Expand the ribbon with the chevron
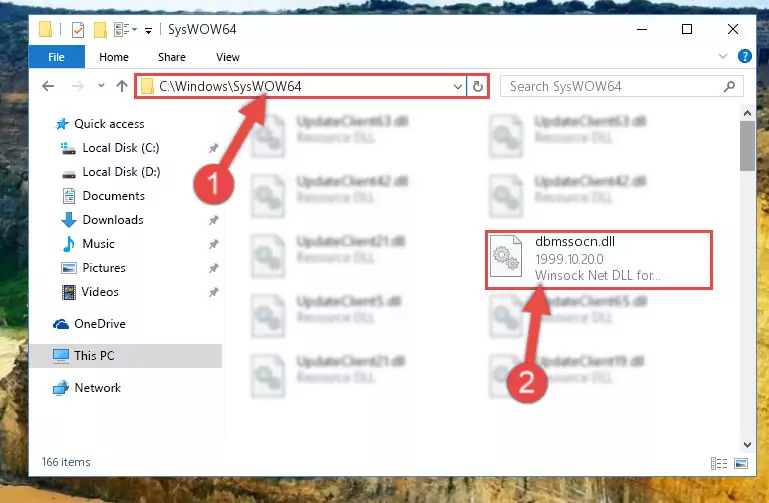 coord(722,56)
